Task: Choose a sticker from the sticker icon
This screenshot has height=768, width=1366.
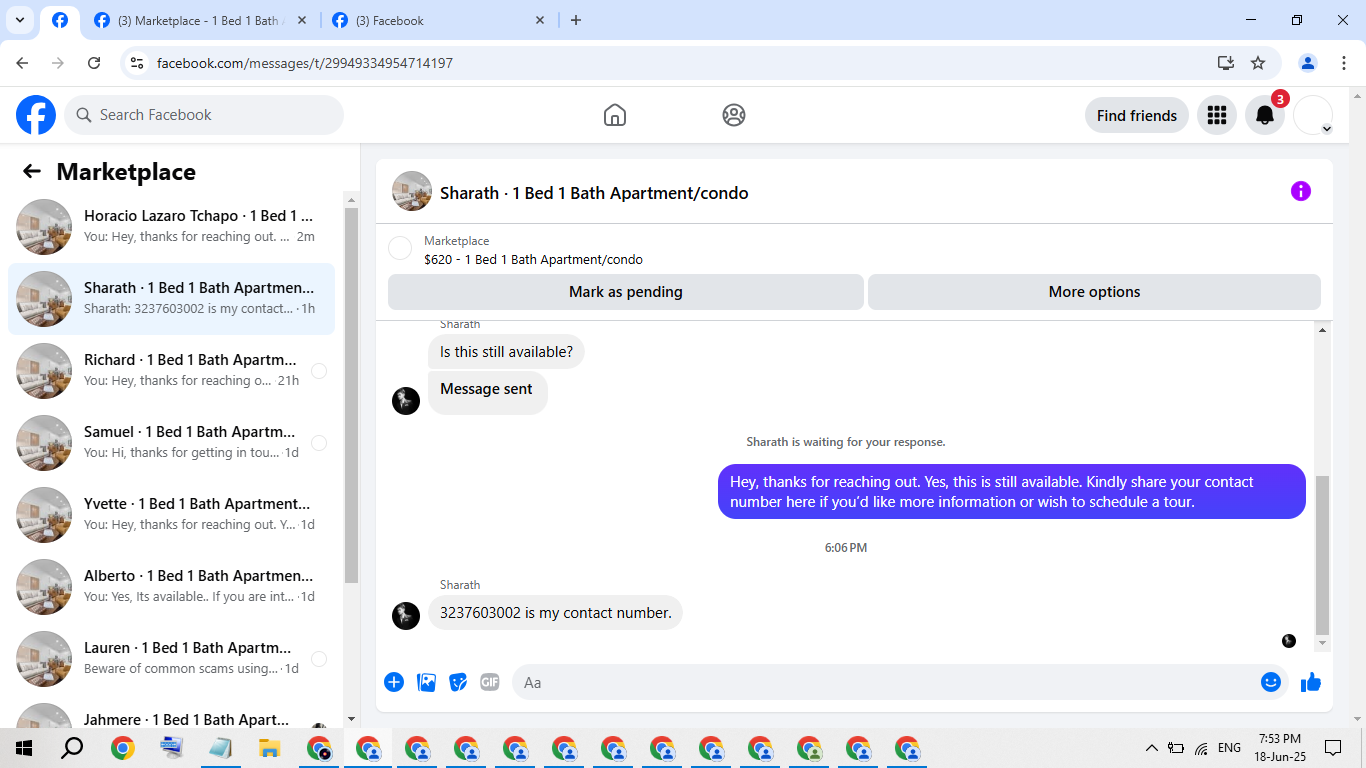Action: 458,682
